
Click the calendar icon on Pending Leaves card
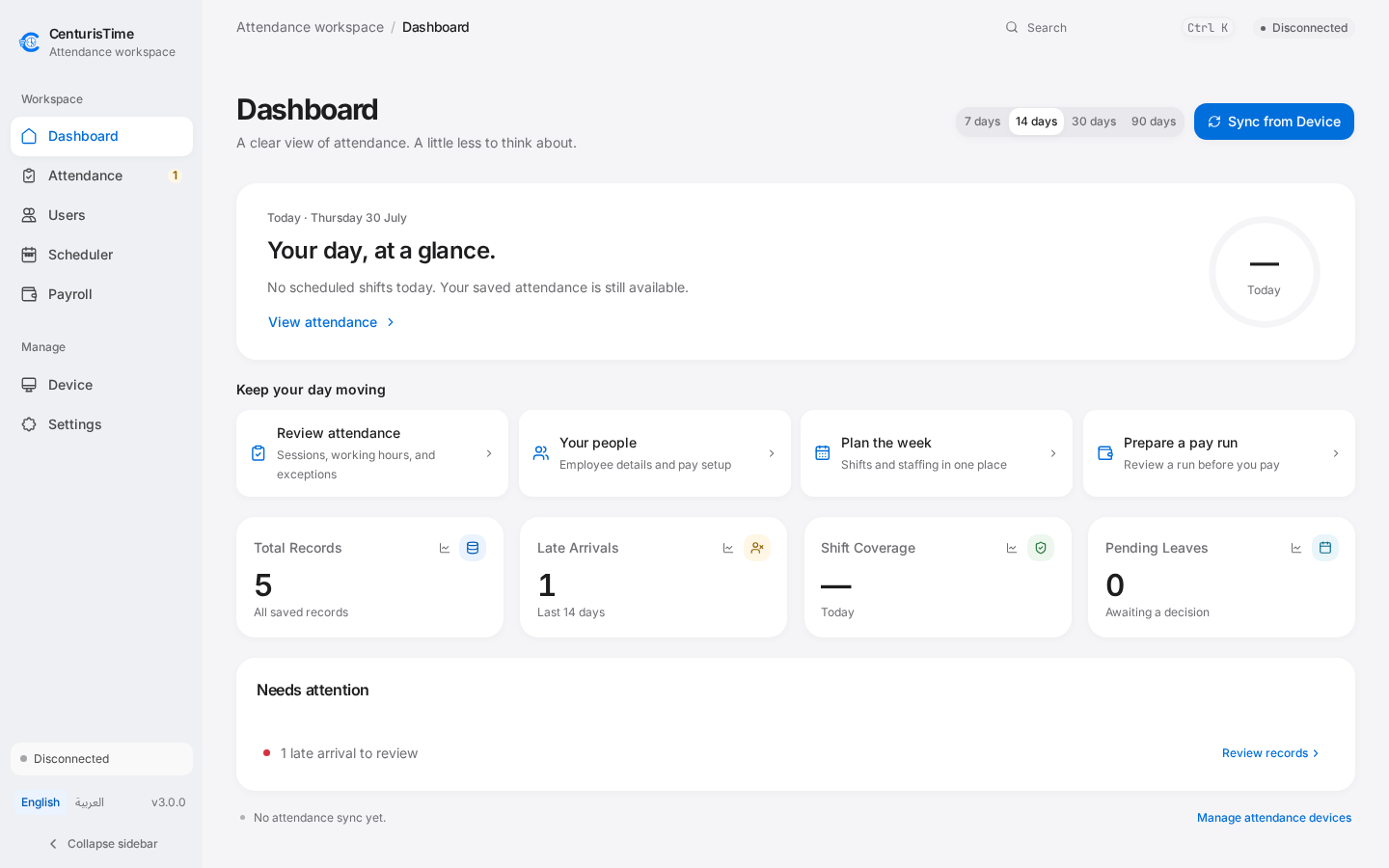[x=1325, y=548]
